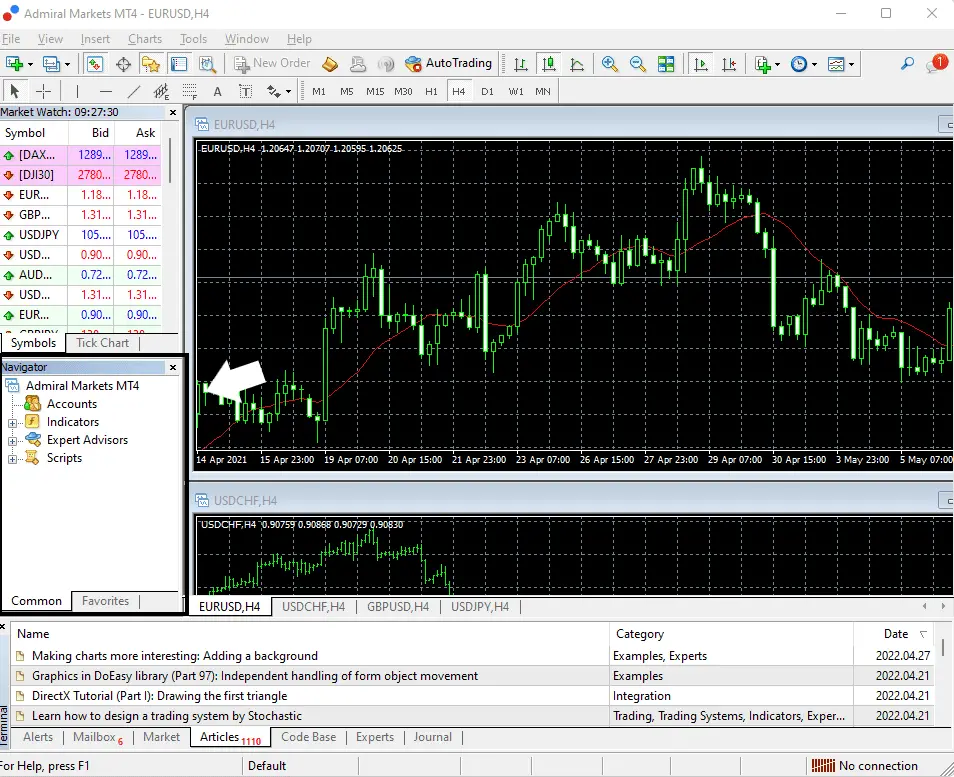The height and width of the screenshot is (777, 954).
Task: Open the Code Base terminal tab
Action: [308, 737]
